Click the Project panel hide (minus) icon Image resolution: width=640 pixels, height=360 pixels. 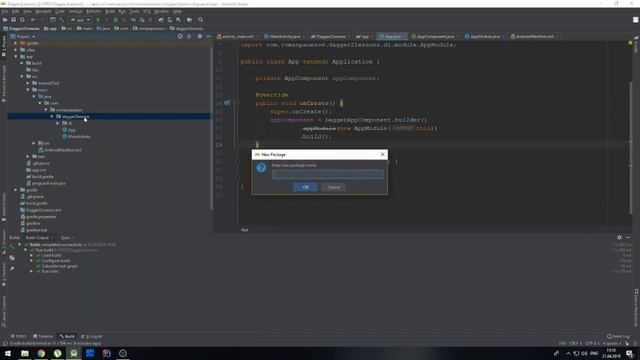(x=209, y=36)
